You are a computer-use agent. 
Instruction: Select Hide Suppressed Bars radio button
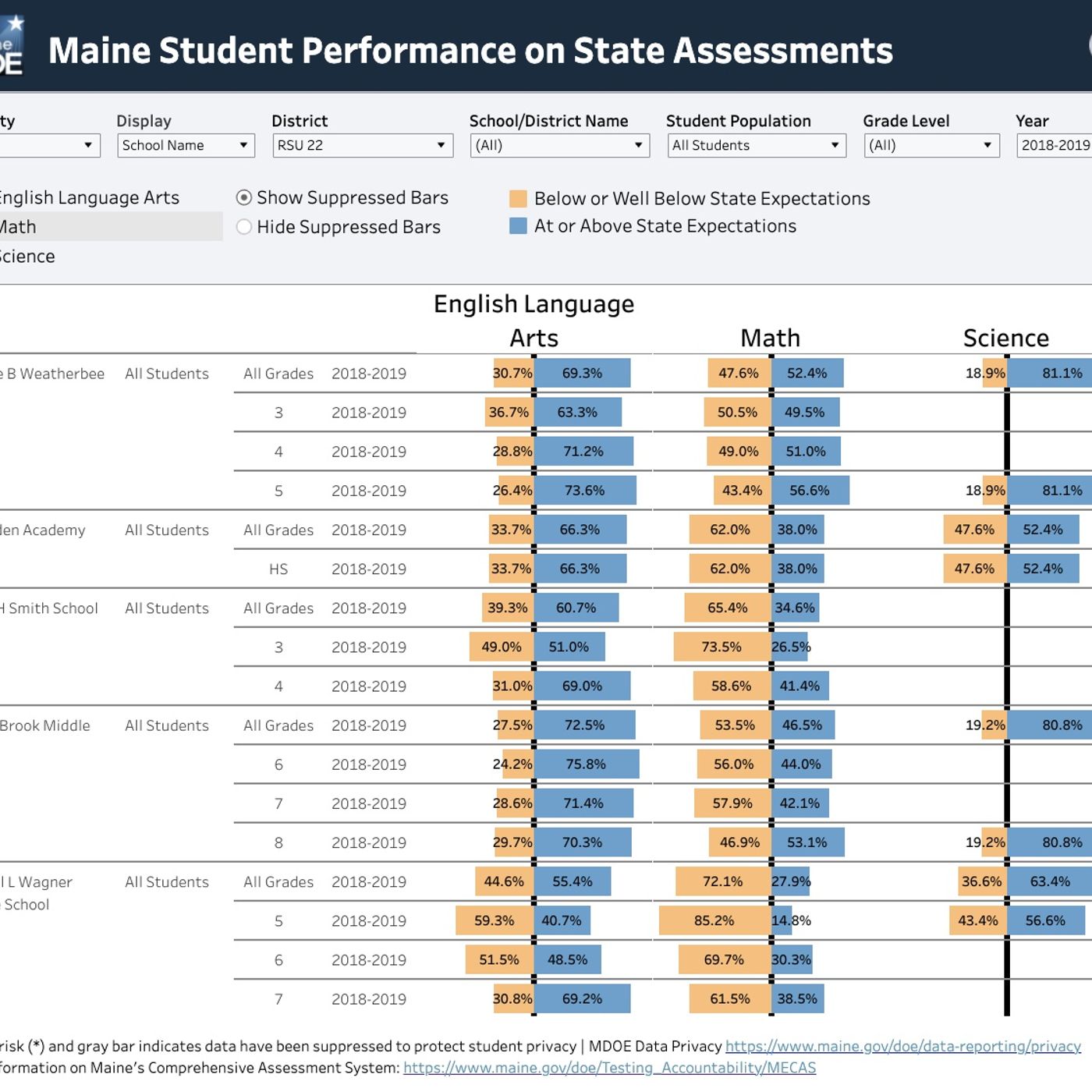[x=244, y=227]
